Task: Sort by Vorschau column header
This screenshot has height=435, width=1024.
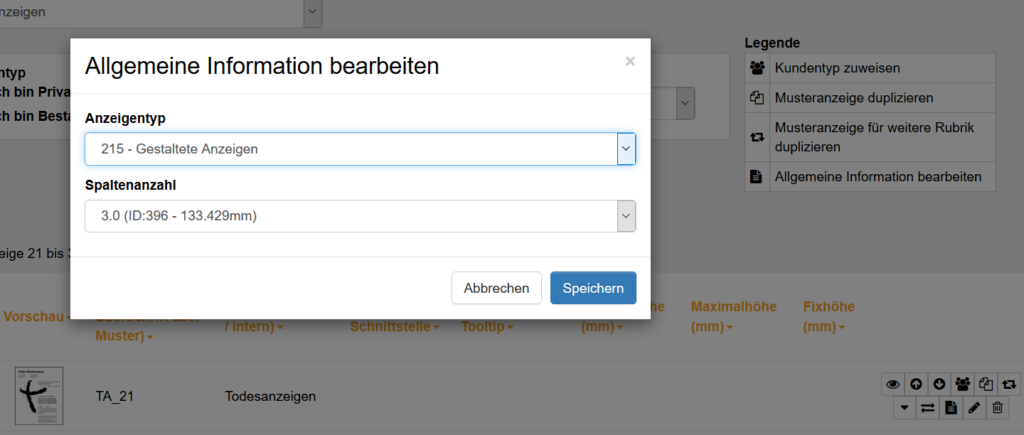Action: (x=37, y=317)
